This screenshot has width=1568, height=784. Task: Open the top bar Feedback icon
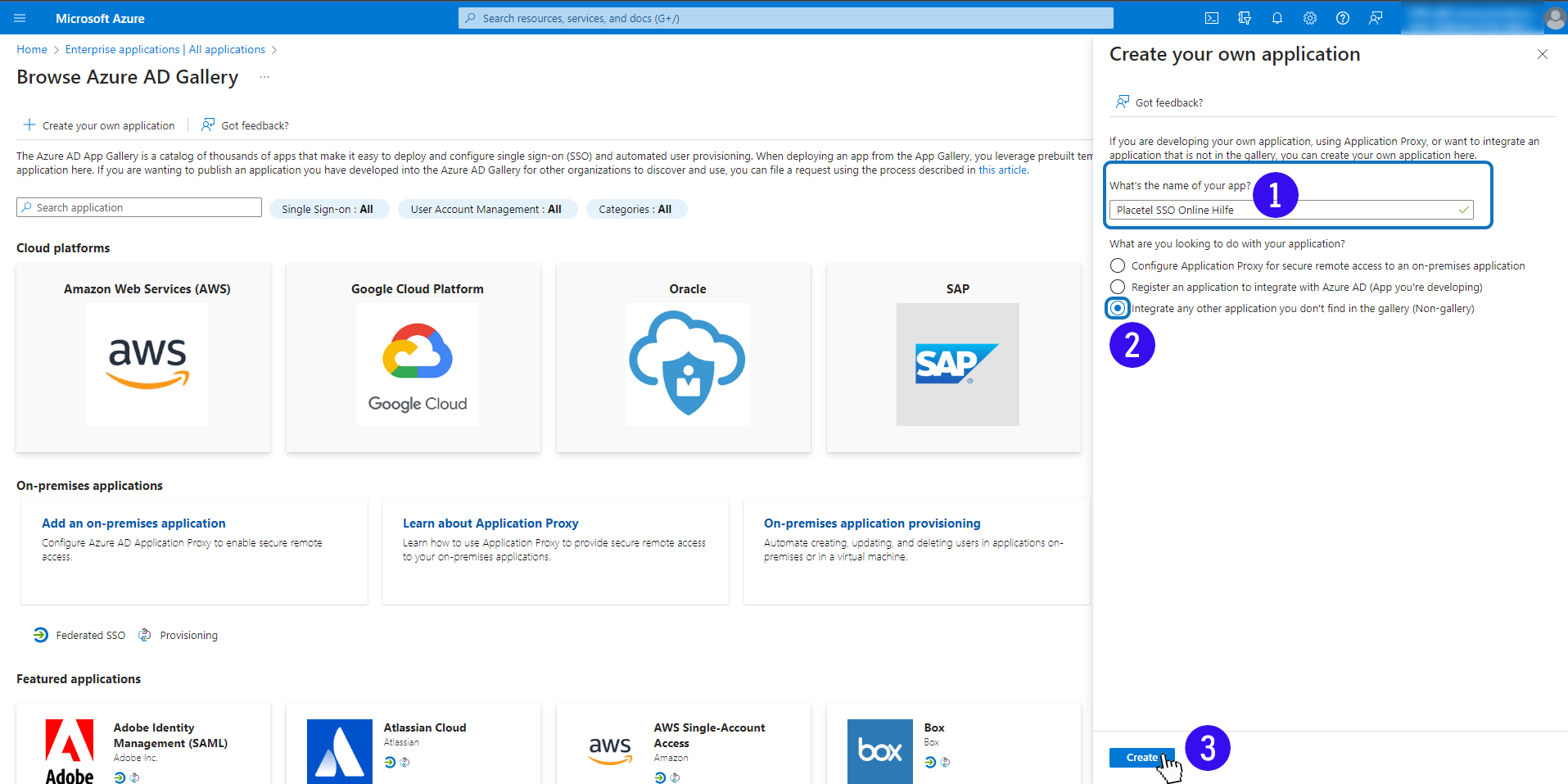point(1376,18)
